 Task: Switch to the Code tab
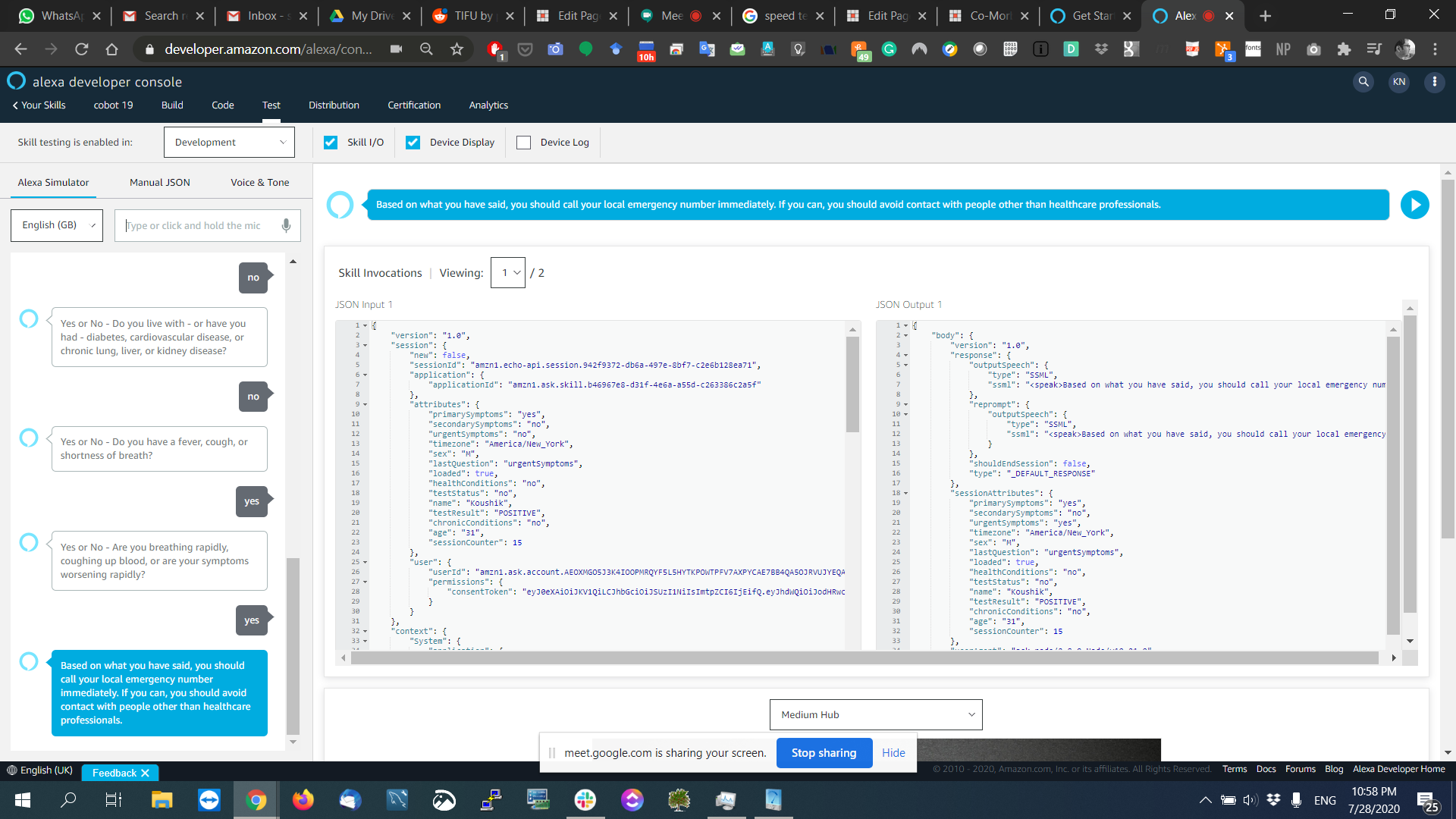[223, 105]
